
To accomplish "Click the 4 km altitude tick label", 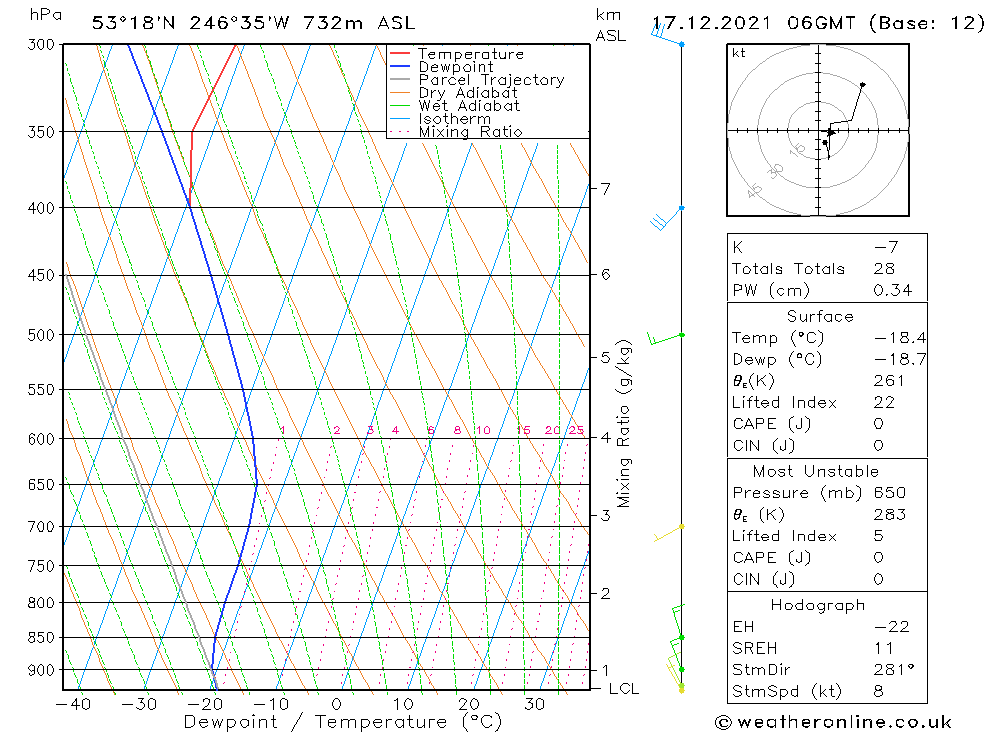I will coord(605,438).
